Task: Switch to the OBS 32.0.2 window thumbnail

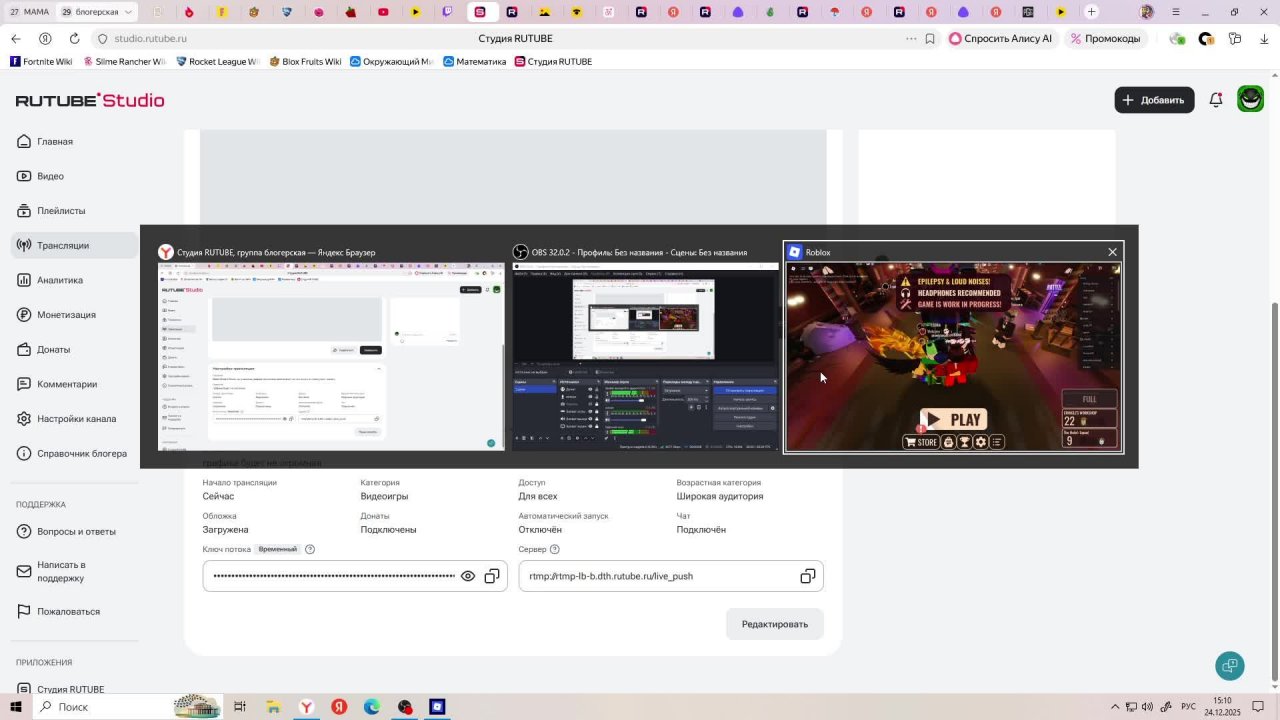Action: tap(645, 348)
